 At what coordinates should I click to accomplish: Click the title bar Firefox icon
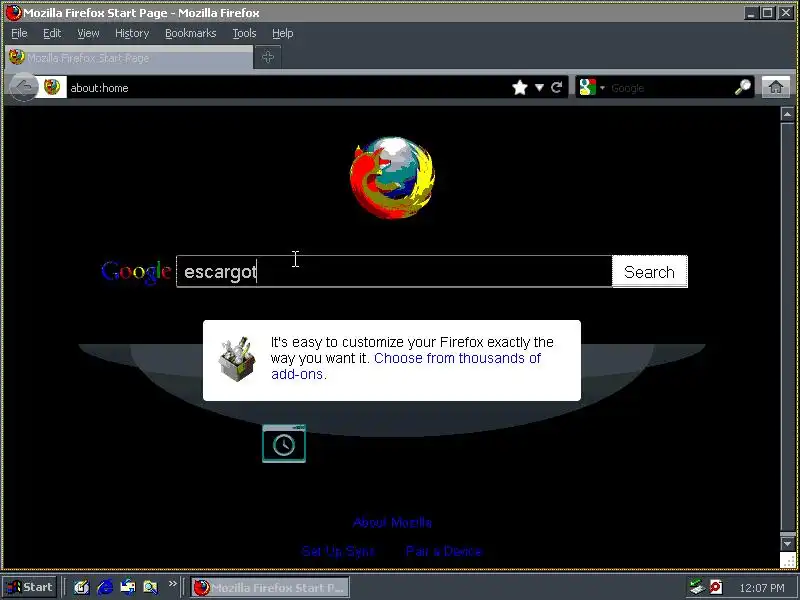(x=13, y=13)
